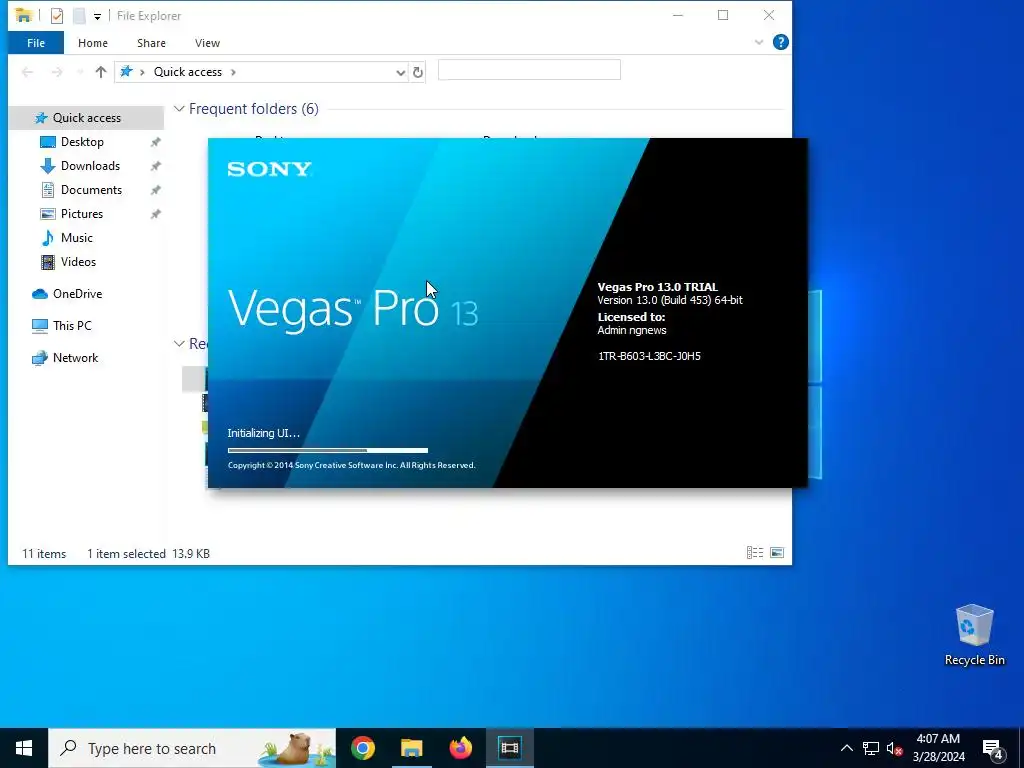Click the File Explorer search box
The image size is (1024, 768).
click(x=529, y=70)
